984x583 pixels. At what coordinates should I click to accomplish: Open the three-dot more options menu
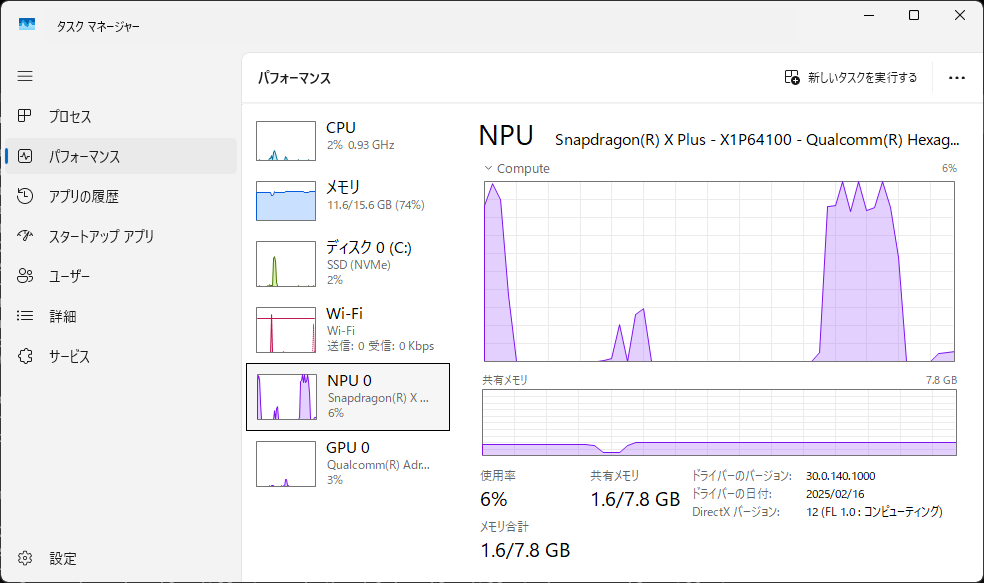(x=957, y=78)
